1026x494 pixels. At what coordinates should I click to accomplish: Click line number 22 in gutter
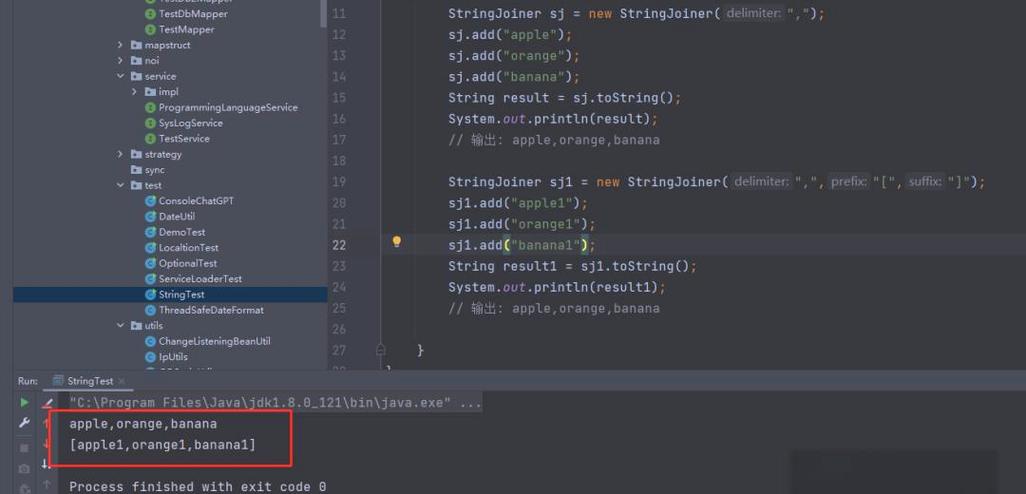click(x=338, y=245)
